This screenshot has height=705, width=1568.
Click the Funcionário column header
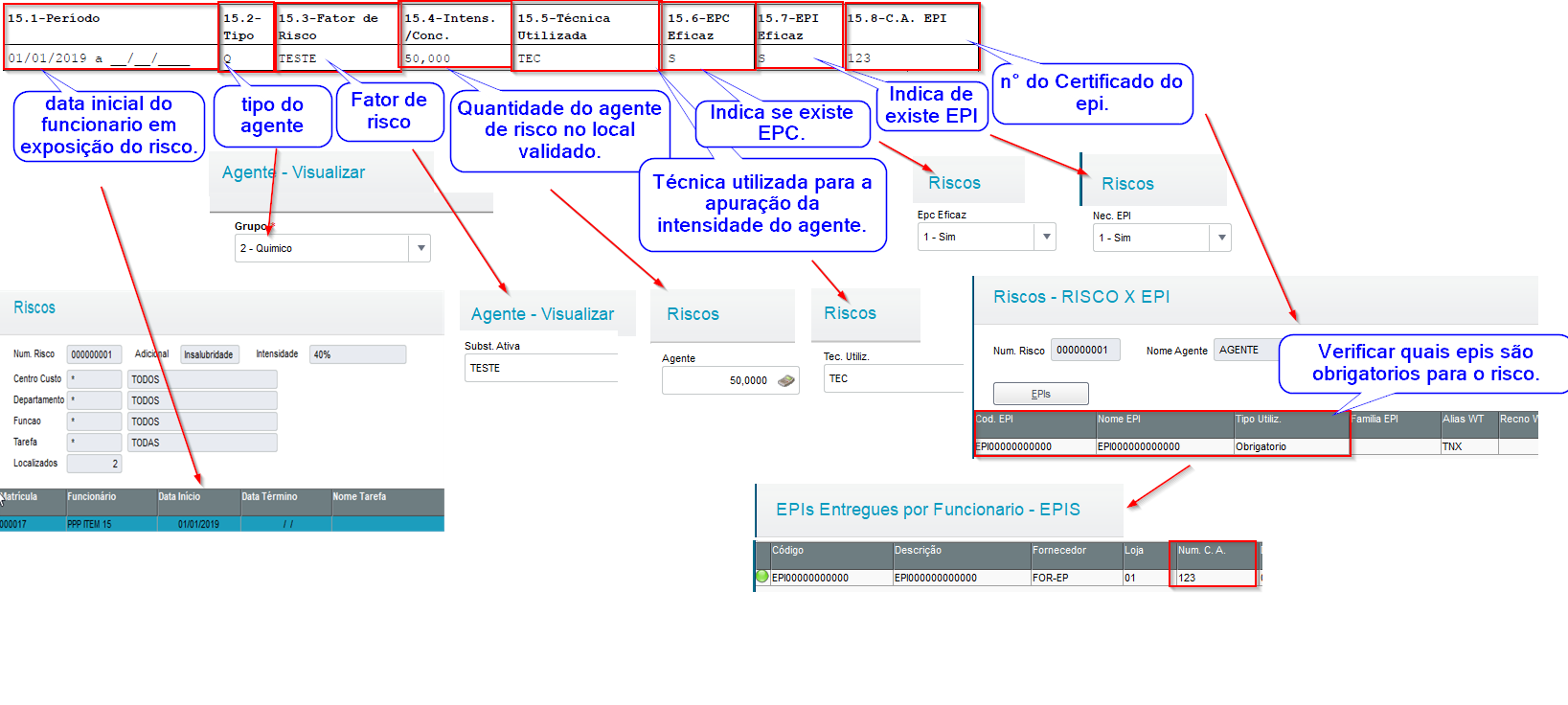pyautogui.click(x=110, y=502)
